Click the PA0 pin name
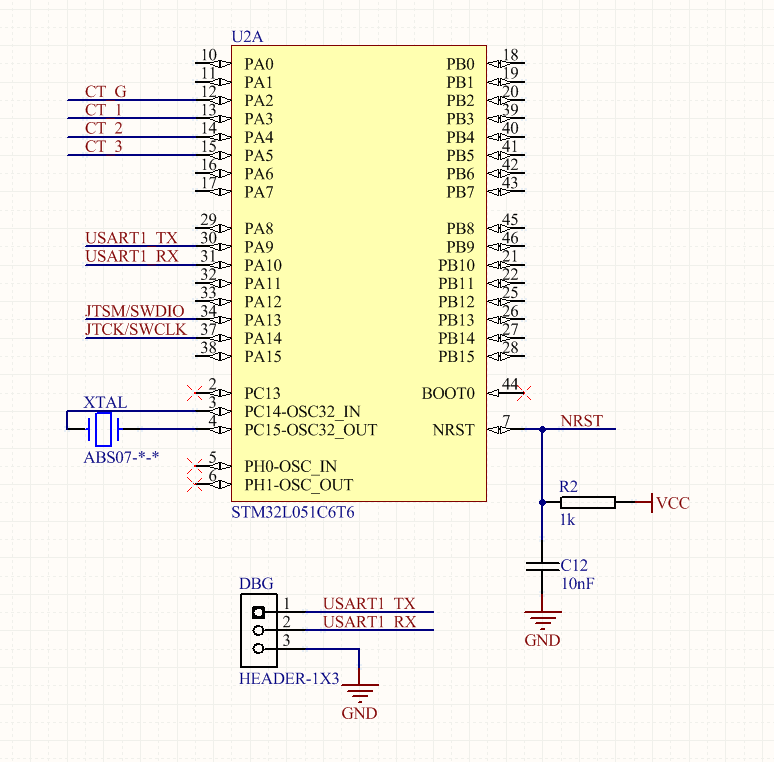Screen dimensions: 774x762 click(x=259, y=64)
